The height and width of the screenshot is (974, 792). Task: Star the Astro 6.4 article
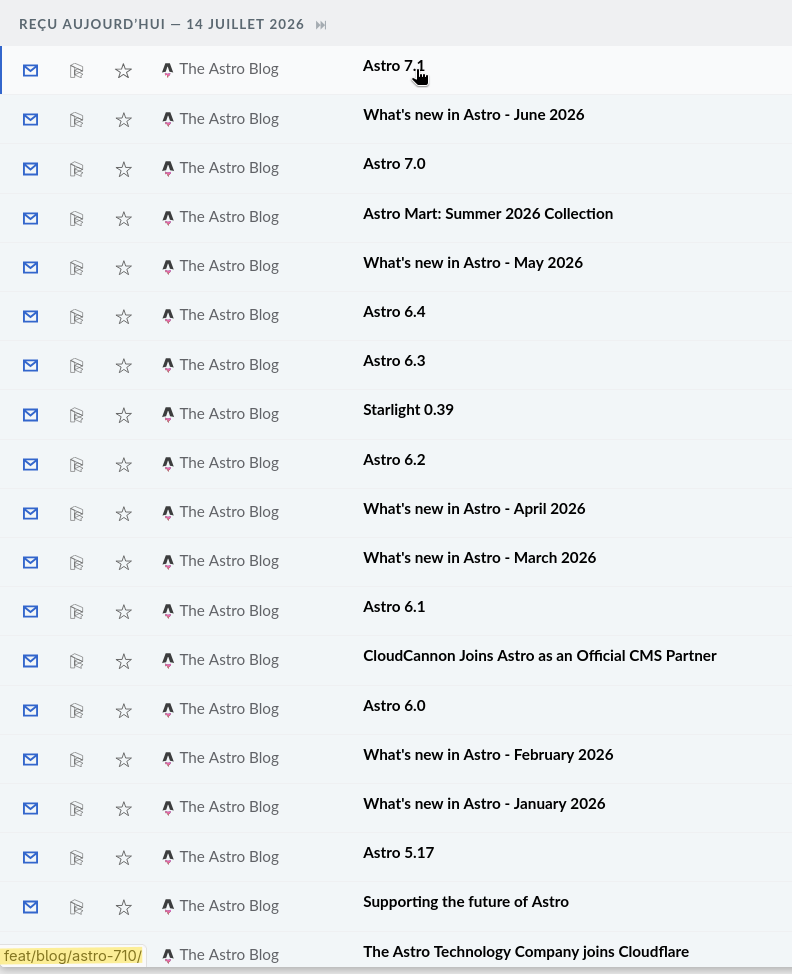(124, 316)
